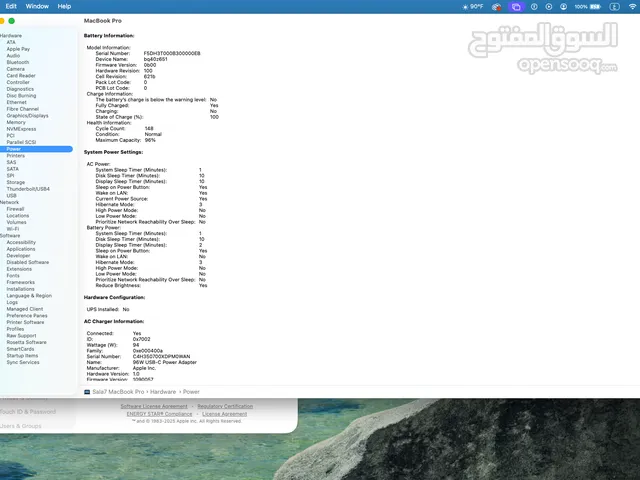Select Memory in the sidebar

tap(16, 122)
